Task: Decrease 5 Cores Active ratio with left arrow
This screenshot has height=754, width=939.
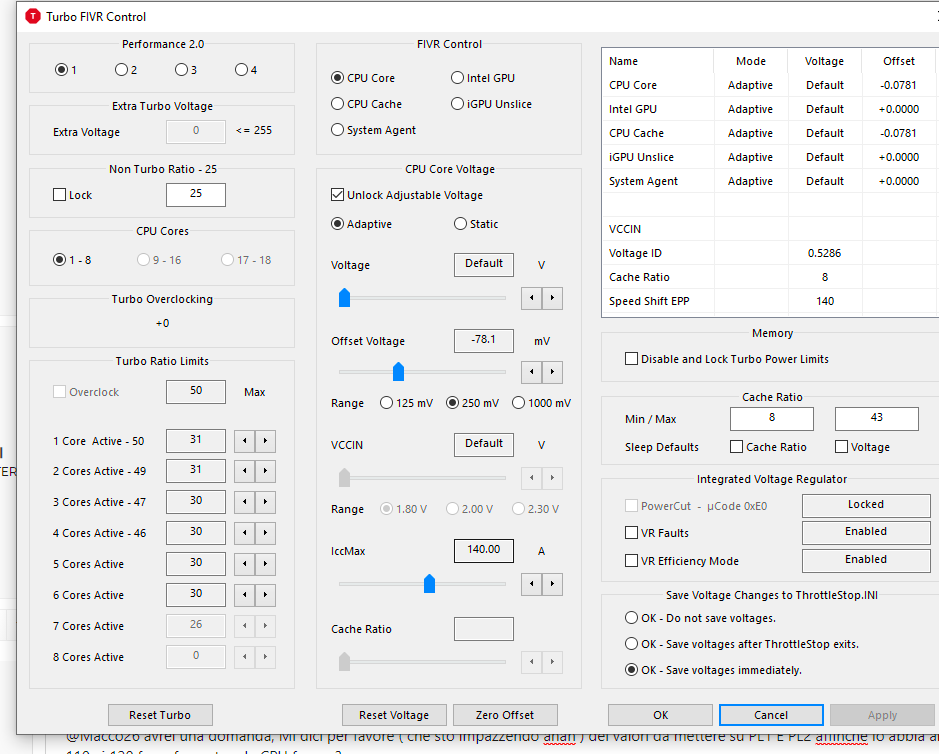Action: [x=244, y=564]
